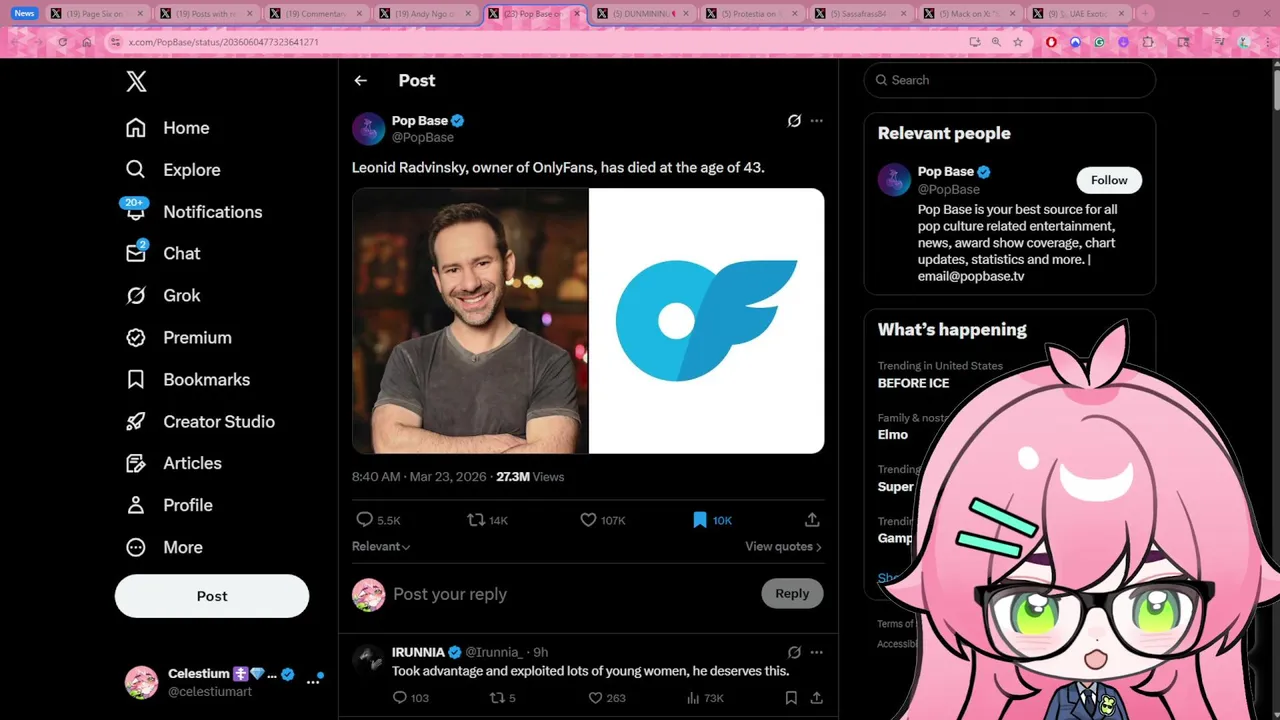Click the X logo in sidebar
The height and width of the screenshot is (720, 1280).
(x=136, y=82)
